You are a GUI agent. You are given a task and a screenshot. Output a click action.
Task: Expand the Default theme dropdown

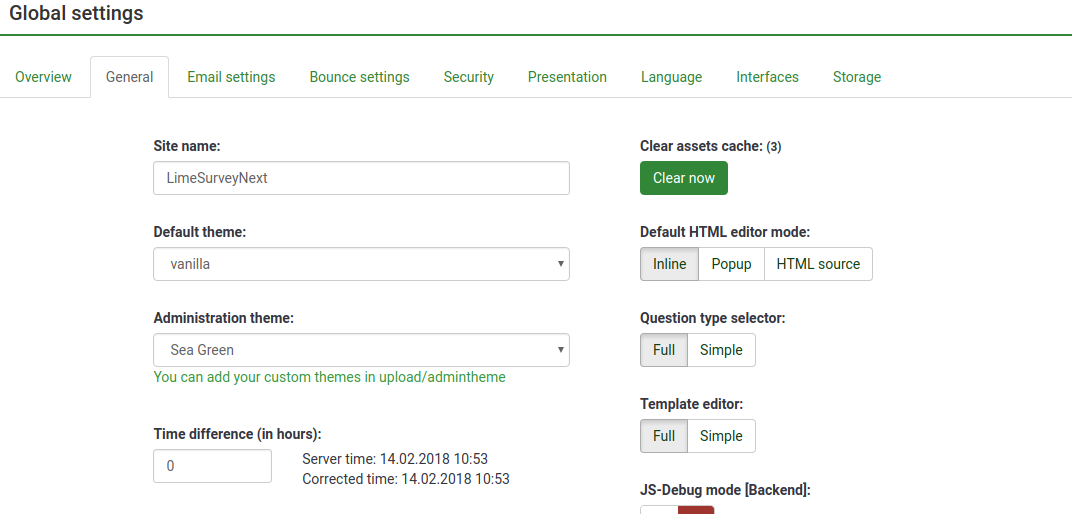[x=361, y=264]
